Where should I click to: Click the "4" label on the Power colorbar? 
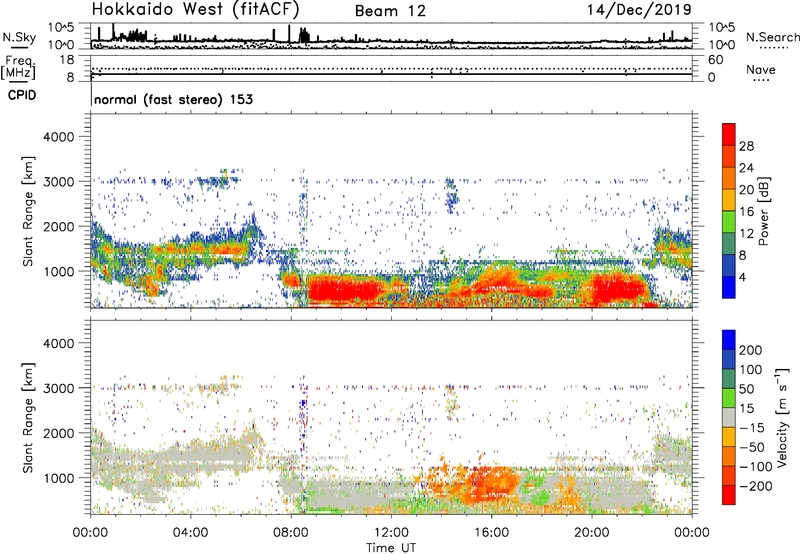[742, 277]
